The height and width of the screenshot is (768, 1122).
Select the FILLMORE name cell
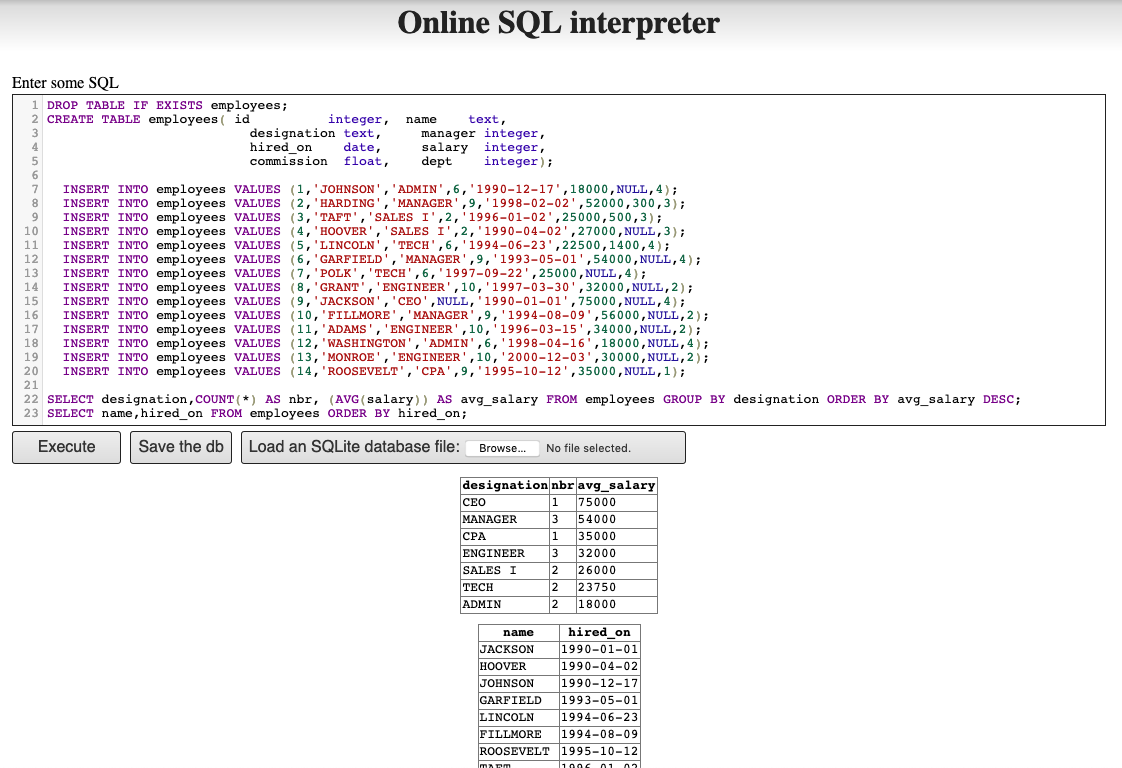[519, 734]
